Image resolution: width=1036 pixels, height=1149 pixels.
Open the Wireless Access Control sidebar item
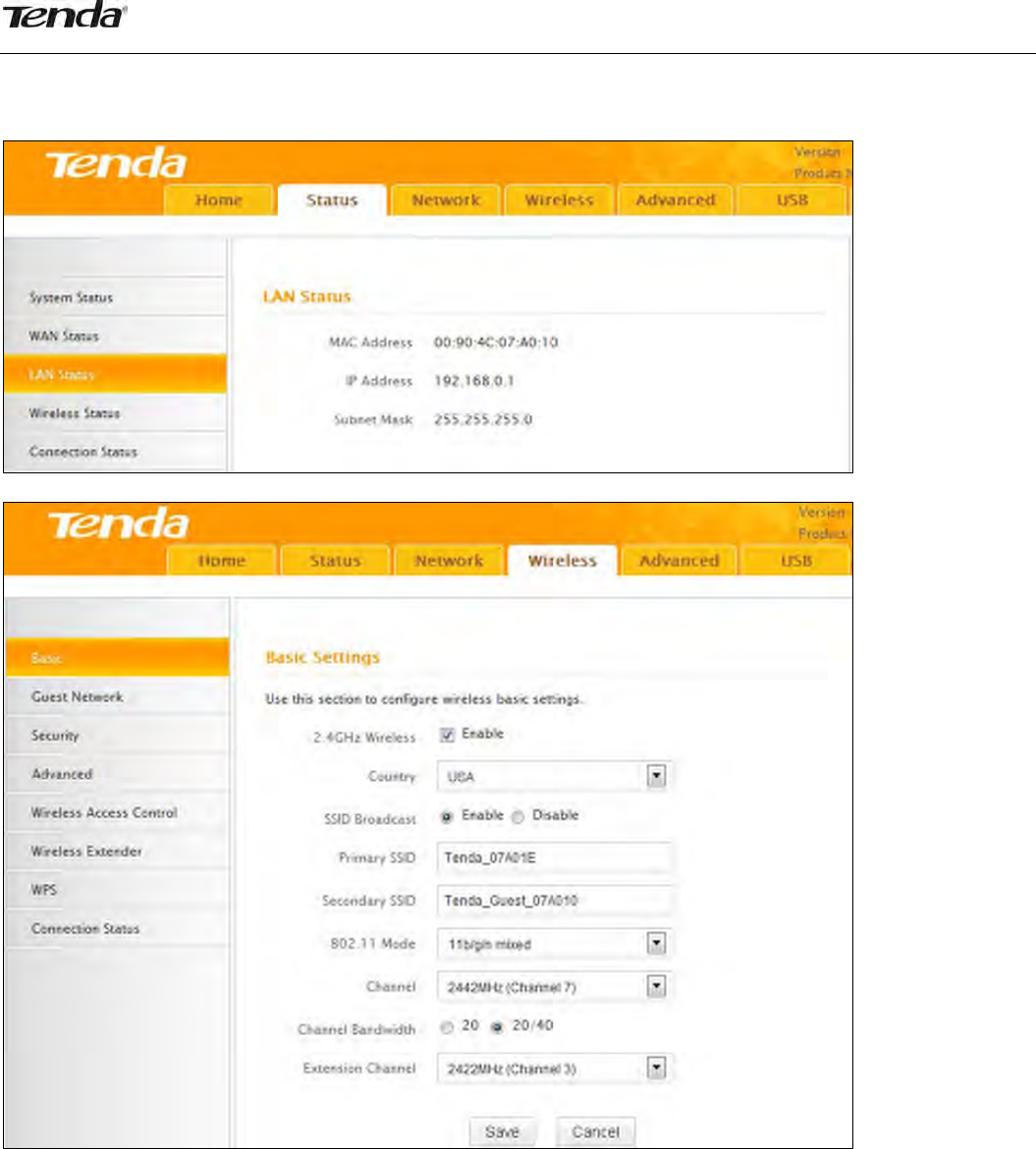117,813
